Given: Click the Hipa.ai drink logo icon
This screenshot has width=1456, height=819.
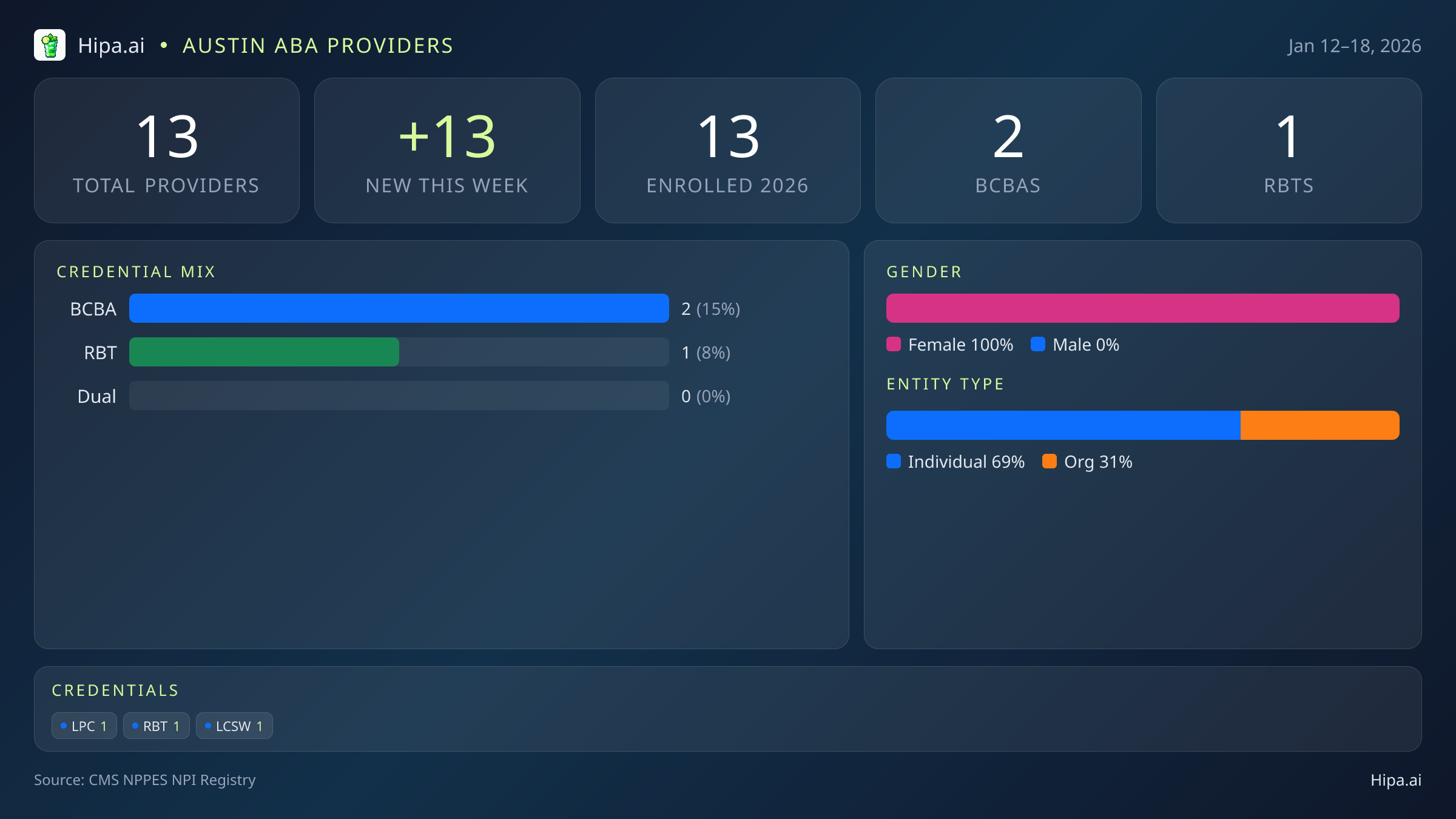Looking at the screenshot, I should (x=50, y=45).
